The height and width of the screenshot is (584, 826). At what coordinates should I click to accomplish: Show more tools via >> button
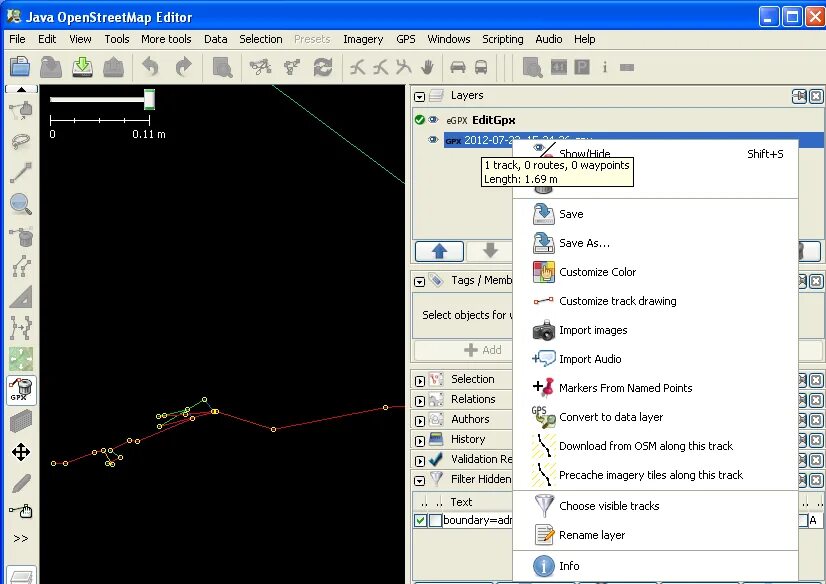coord(21,538)
